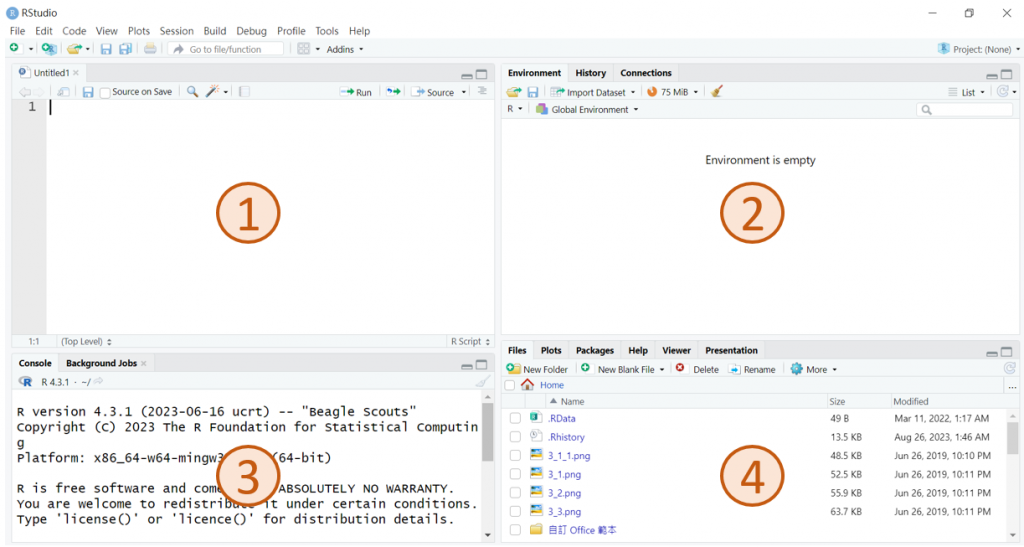Open the Addins dropdown

[x=345, y=49]
